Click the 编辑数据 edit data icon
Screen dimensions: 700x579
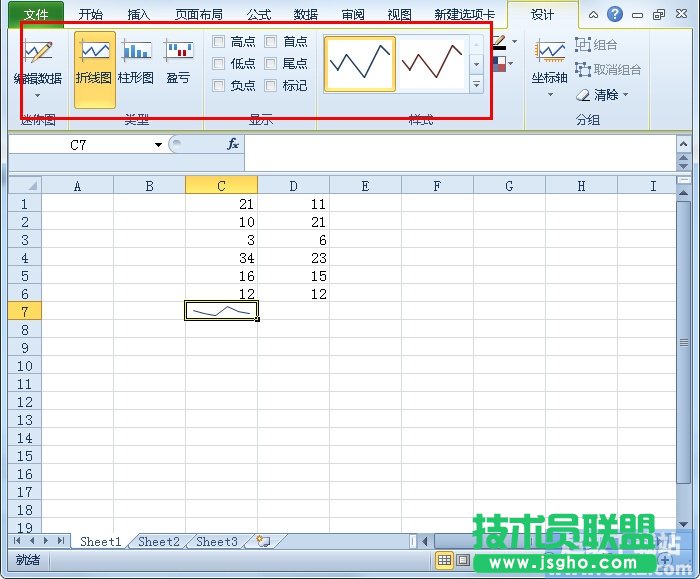coord(38,53)
